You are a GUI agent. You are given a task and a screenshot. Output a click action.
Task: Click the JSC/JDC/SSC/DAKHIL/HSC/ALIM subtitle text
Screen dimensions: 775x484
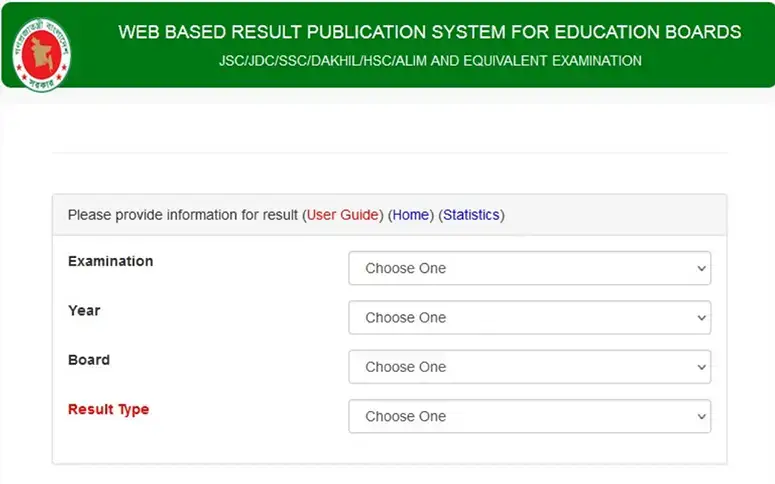pyautogui.click(x=430, y=61)
